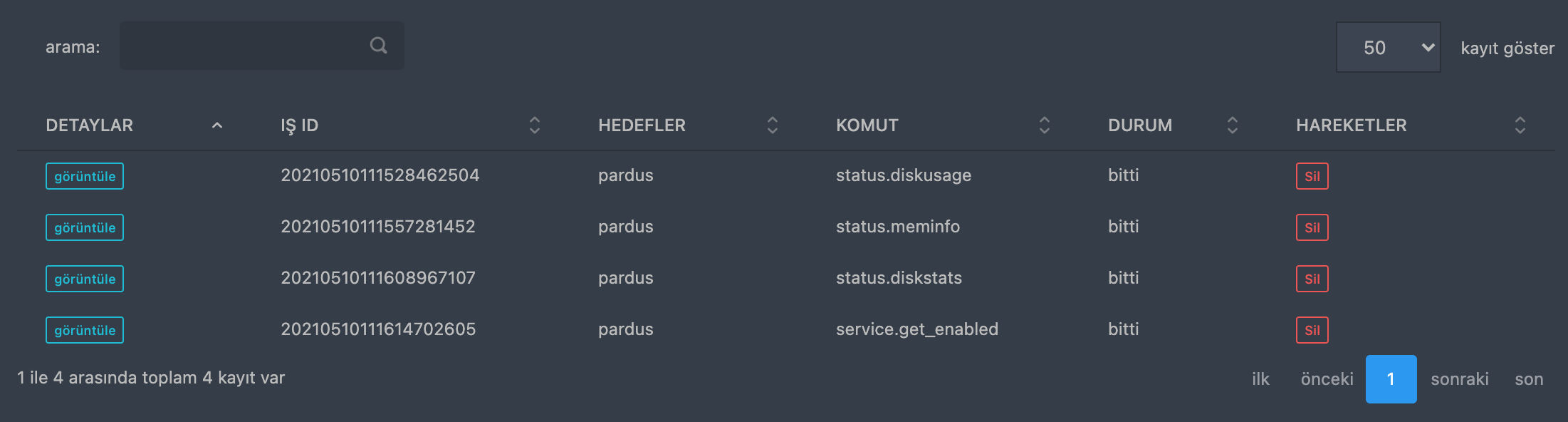Sort by KOMUT column arrows
The width and height of the screenshot is (1568, 422).
1045,125
